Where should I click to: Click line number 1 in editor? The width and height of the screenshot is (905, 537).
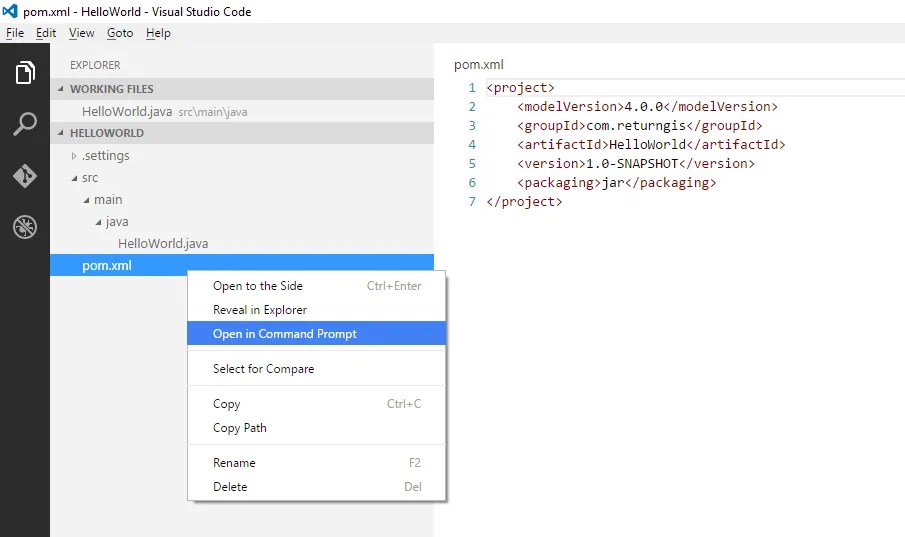(472, 88)
